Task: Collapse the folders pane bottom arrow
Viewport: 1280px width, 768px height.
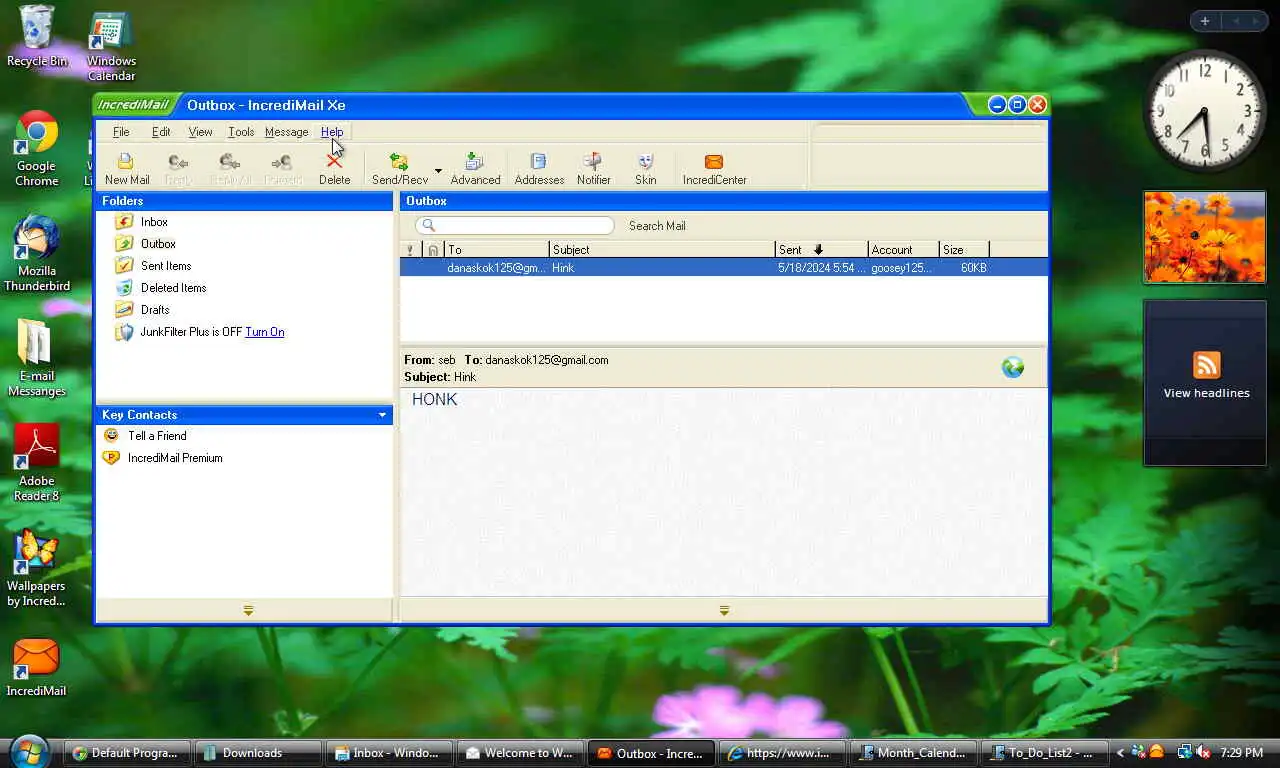Action: (x=248, y=610)
